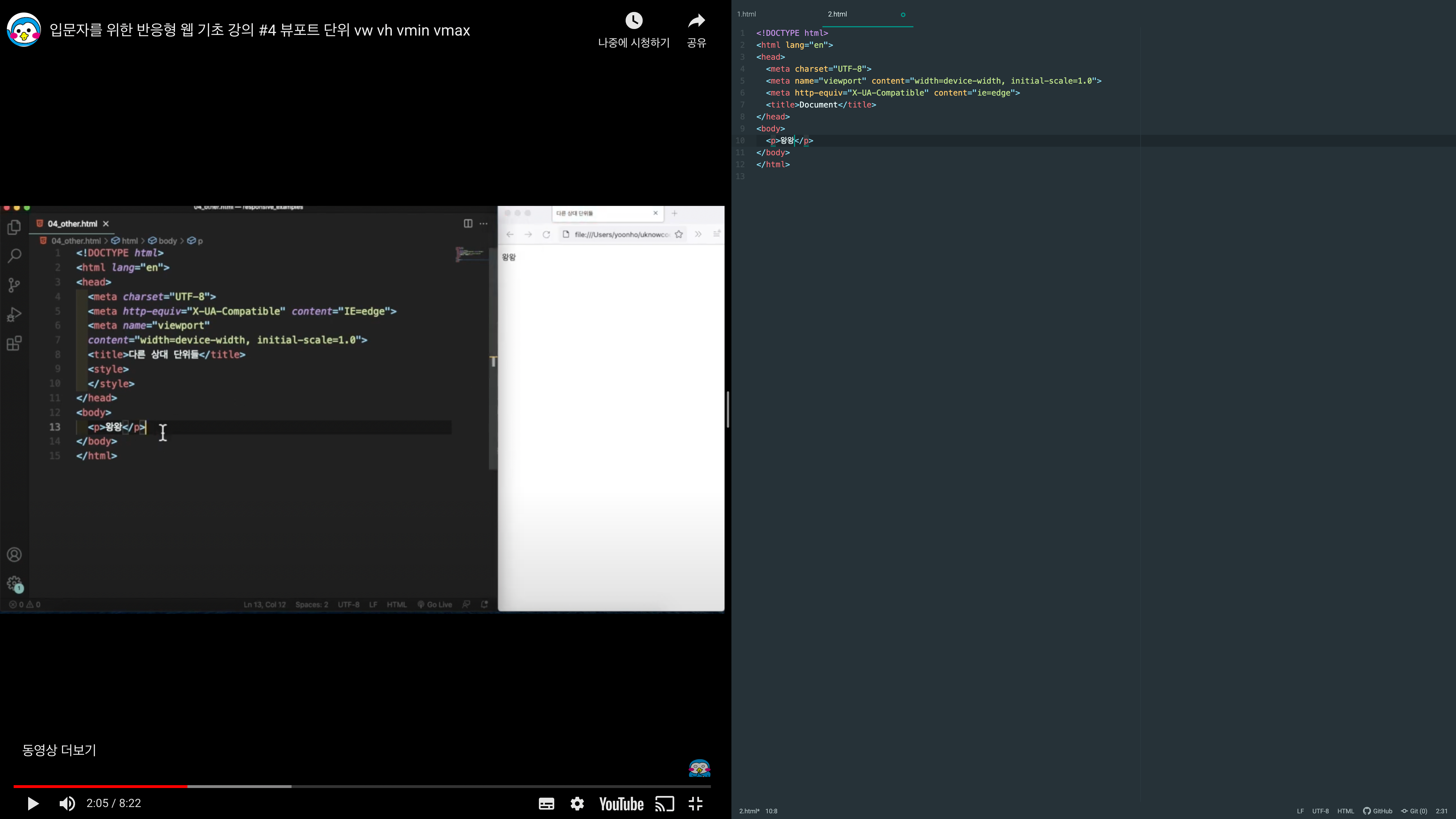Switch to the 1.html tab
The width and height of the screenshot is (1456, 819).
tap(747, 14)
